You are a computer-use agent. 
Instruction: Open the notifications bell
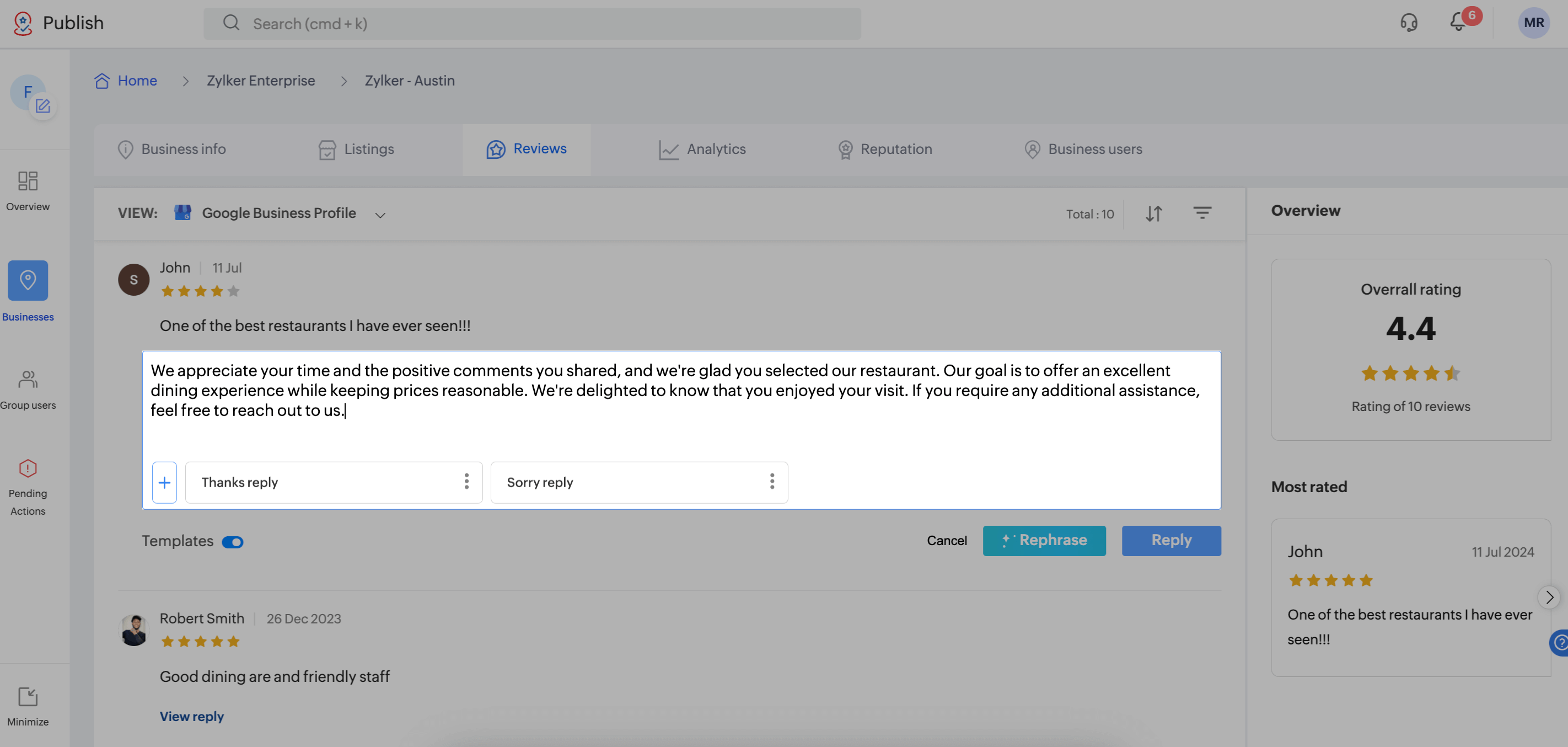(1458, 23)
